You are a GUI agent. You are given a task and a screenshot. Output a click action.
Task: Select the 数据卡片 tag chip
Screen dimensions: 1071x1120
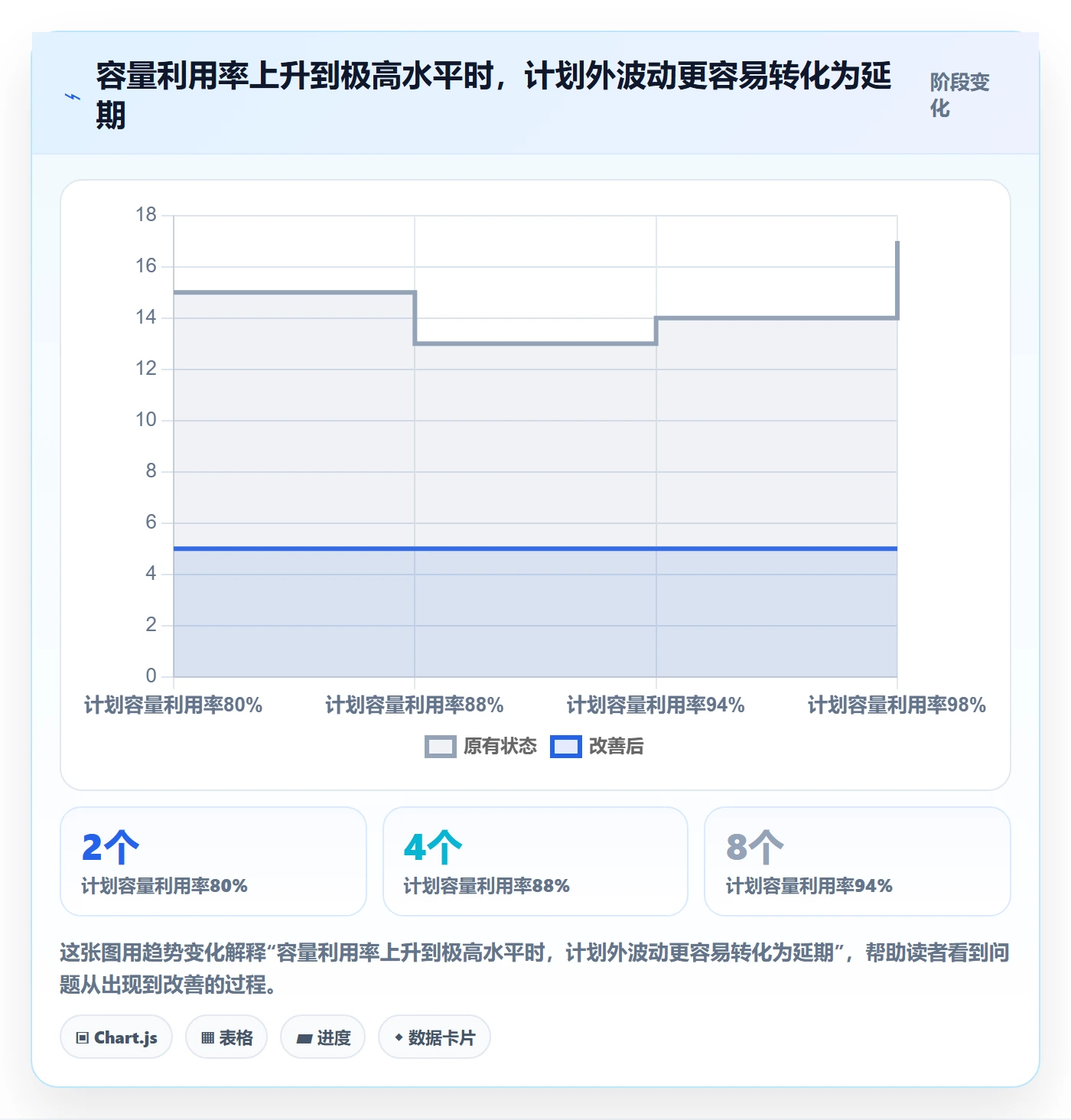tap(435, 1037)
